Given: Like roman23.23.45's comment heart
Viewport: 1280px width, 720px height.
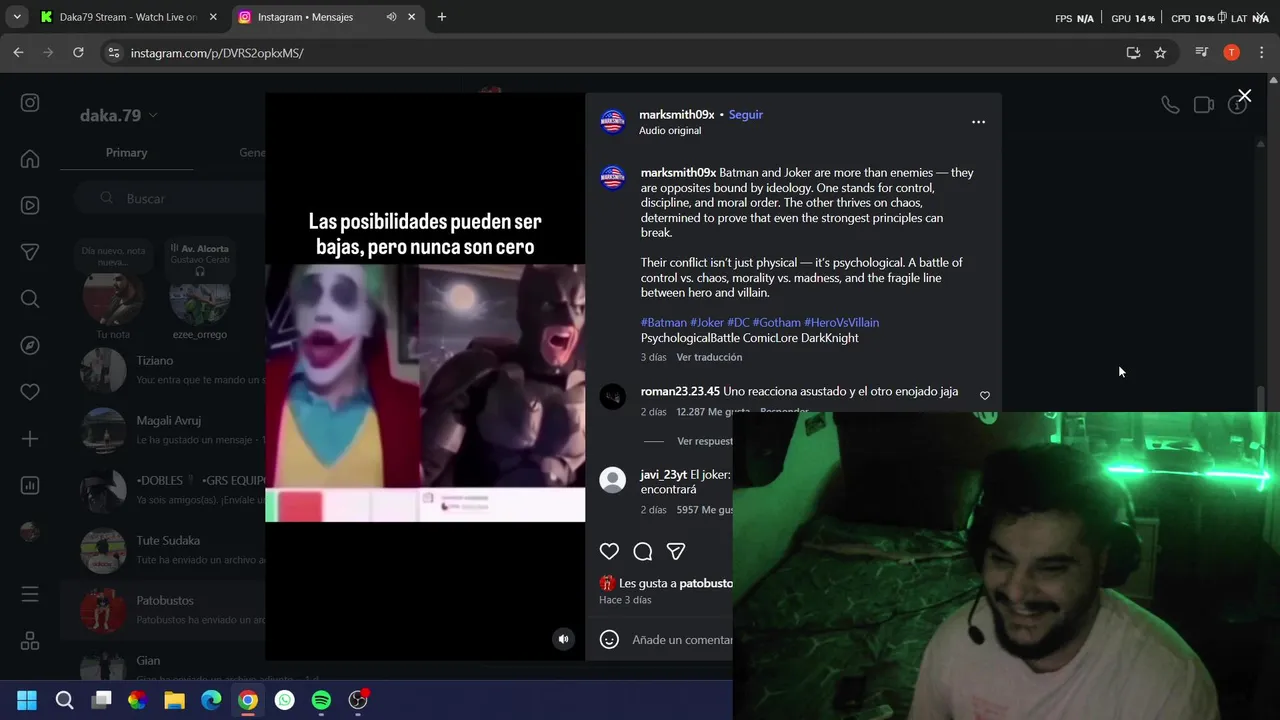Looking at the screenshot, I should tap(985, 396).
